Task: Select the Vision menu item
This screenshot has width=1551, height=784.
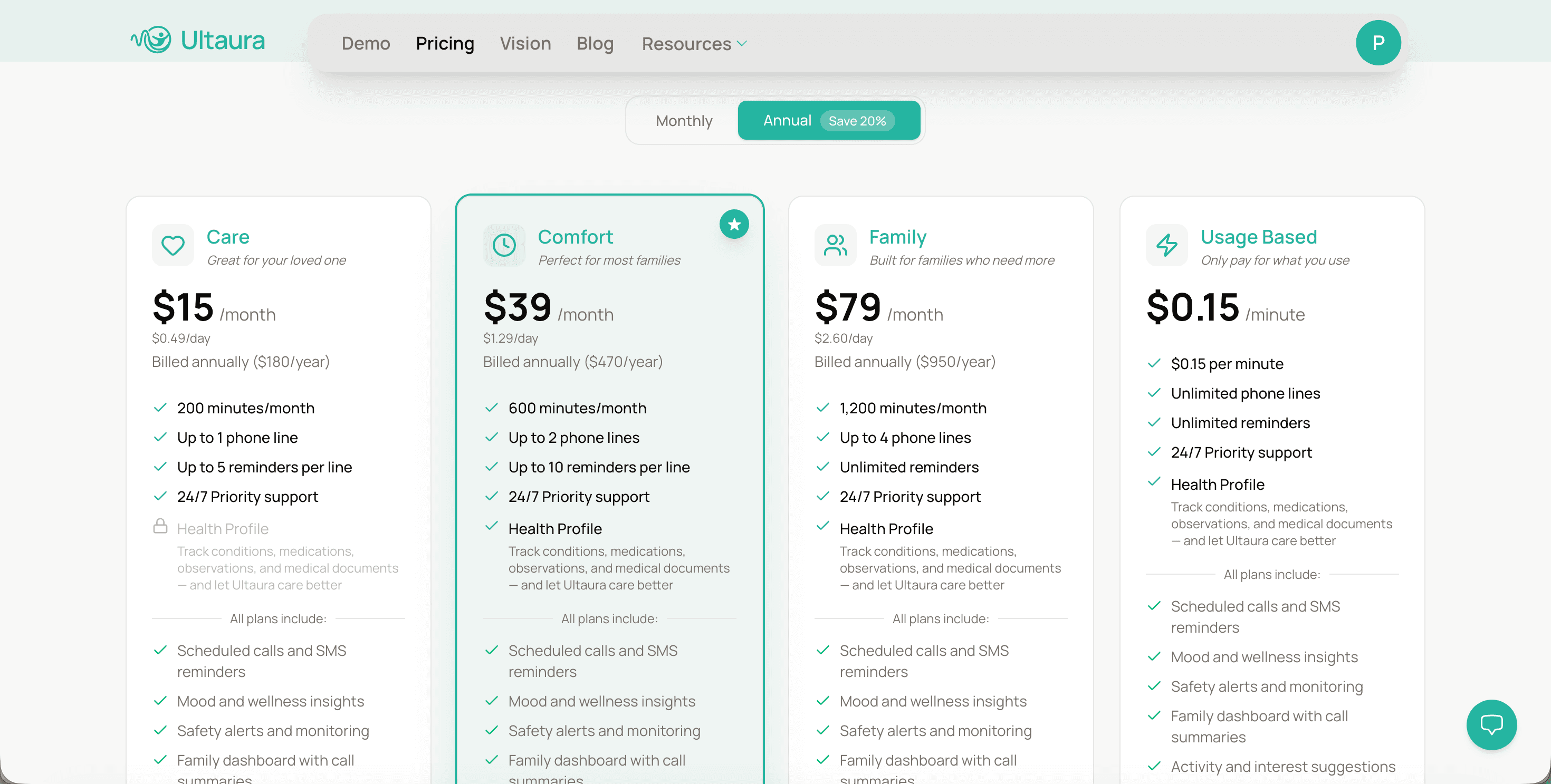Action: coord(525,43)
